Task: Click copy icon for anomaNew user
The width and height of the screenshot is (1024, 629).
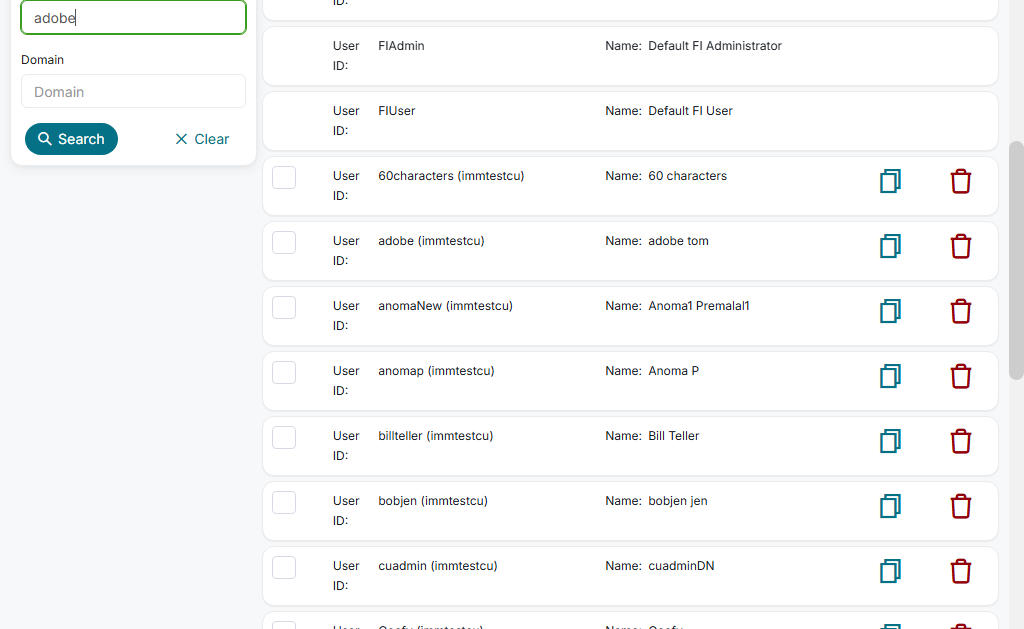Action: tap(890, 311)
